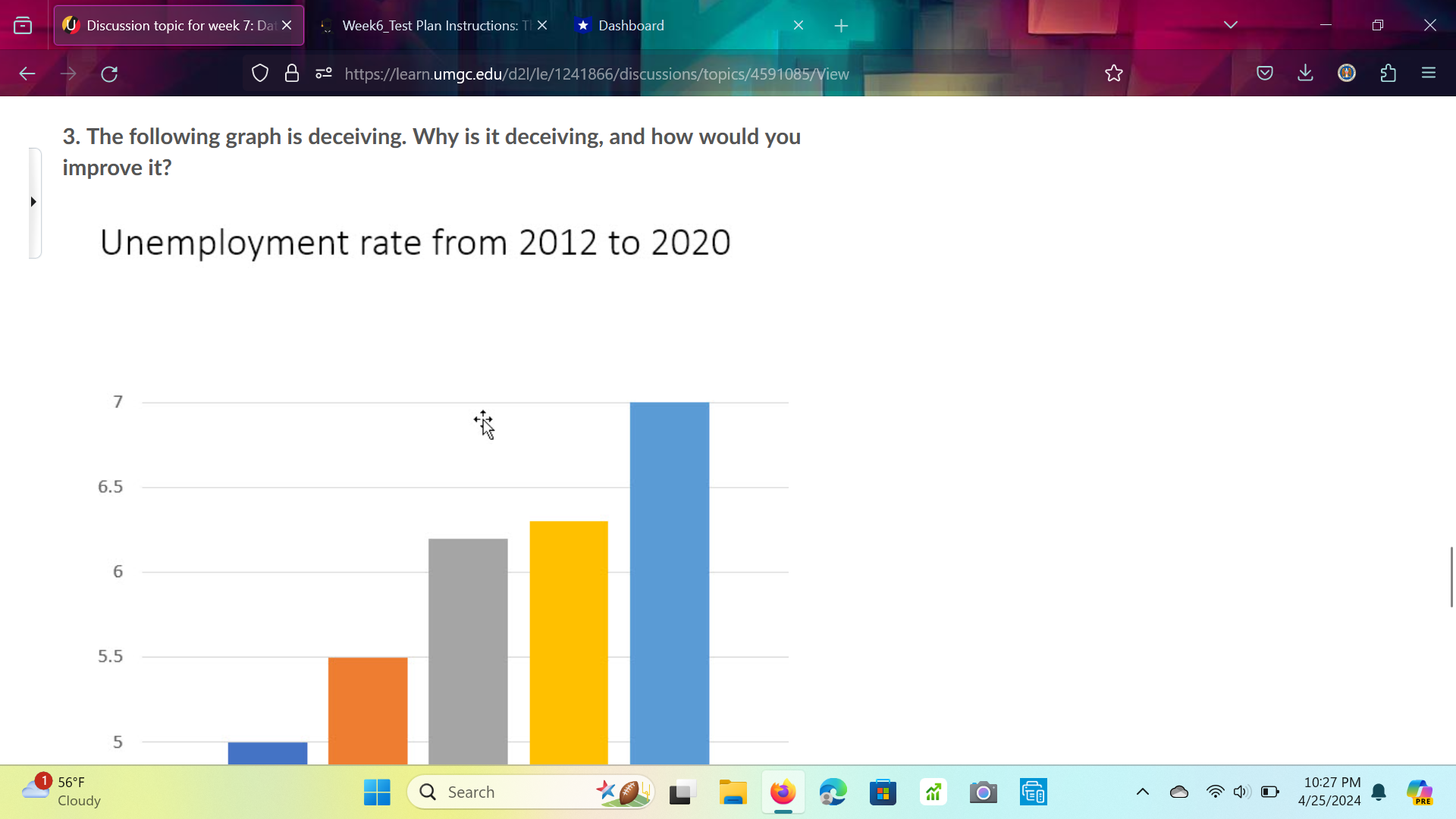Screen dimensions: 1456x819
Task: Open the extensions panel
Action: tap(1389, 73)
